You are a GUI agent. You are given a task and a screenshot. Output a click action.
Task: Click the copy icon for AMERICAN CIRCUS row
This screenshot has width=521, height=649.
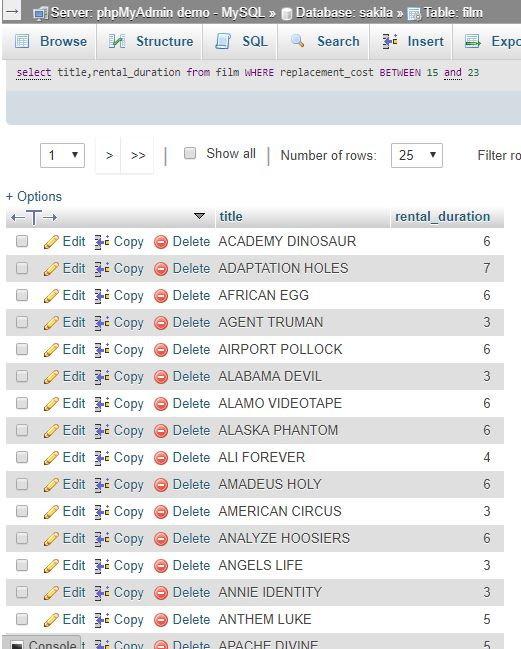tap(102, 512)
